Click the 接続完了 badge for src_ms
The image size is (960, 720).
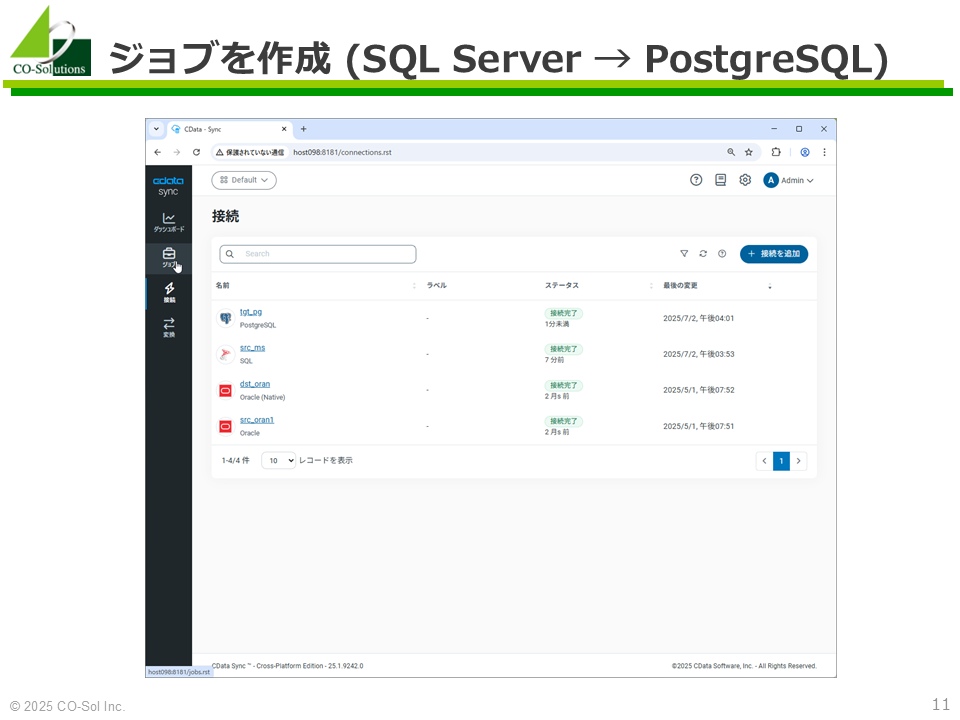564,349
